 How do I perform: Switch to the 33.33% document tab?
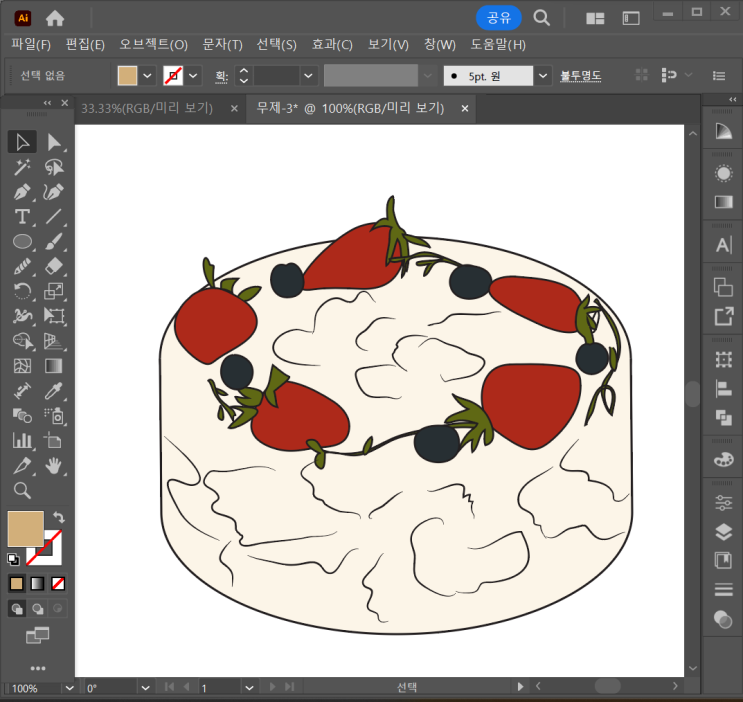click(147, 108)
